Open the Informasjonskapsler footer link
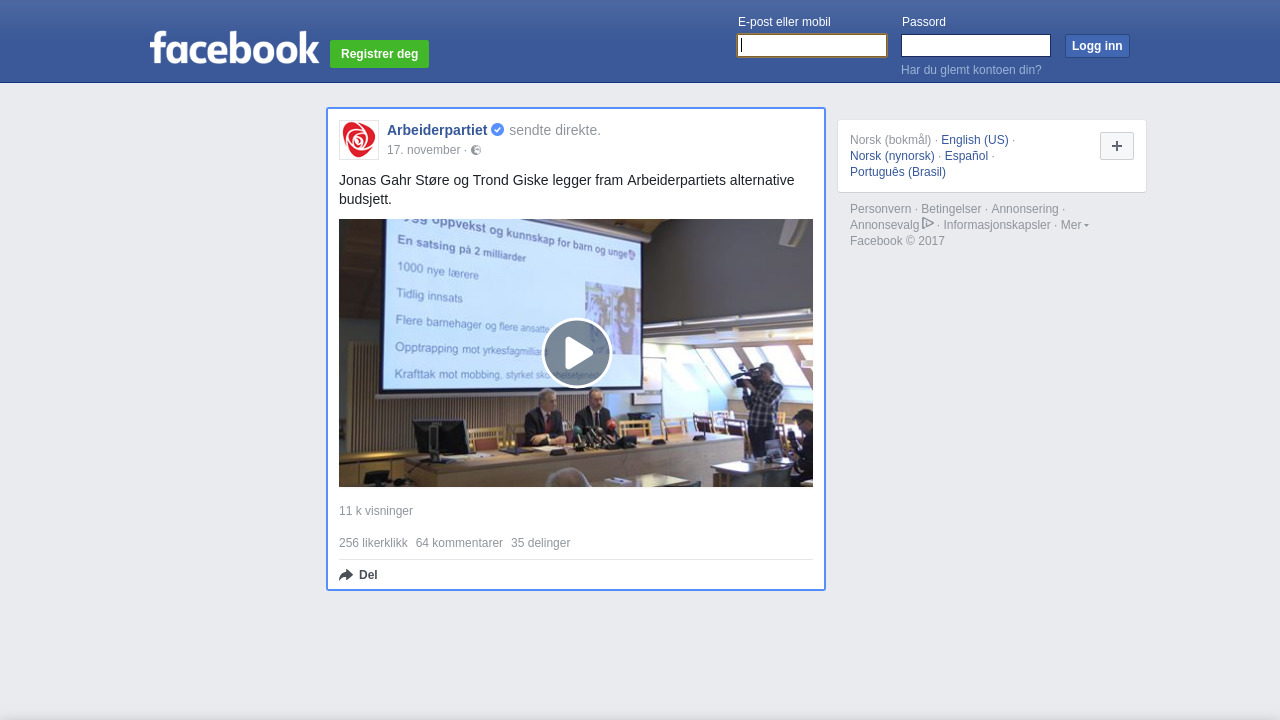Viewport: 1280px width, 720px height. click(997, 225)
